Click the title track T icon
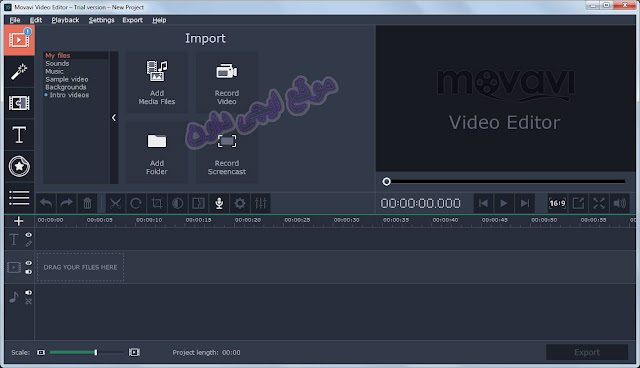 tap(14, 239)
